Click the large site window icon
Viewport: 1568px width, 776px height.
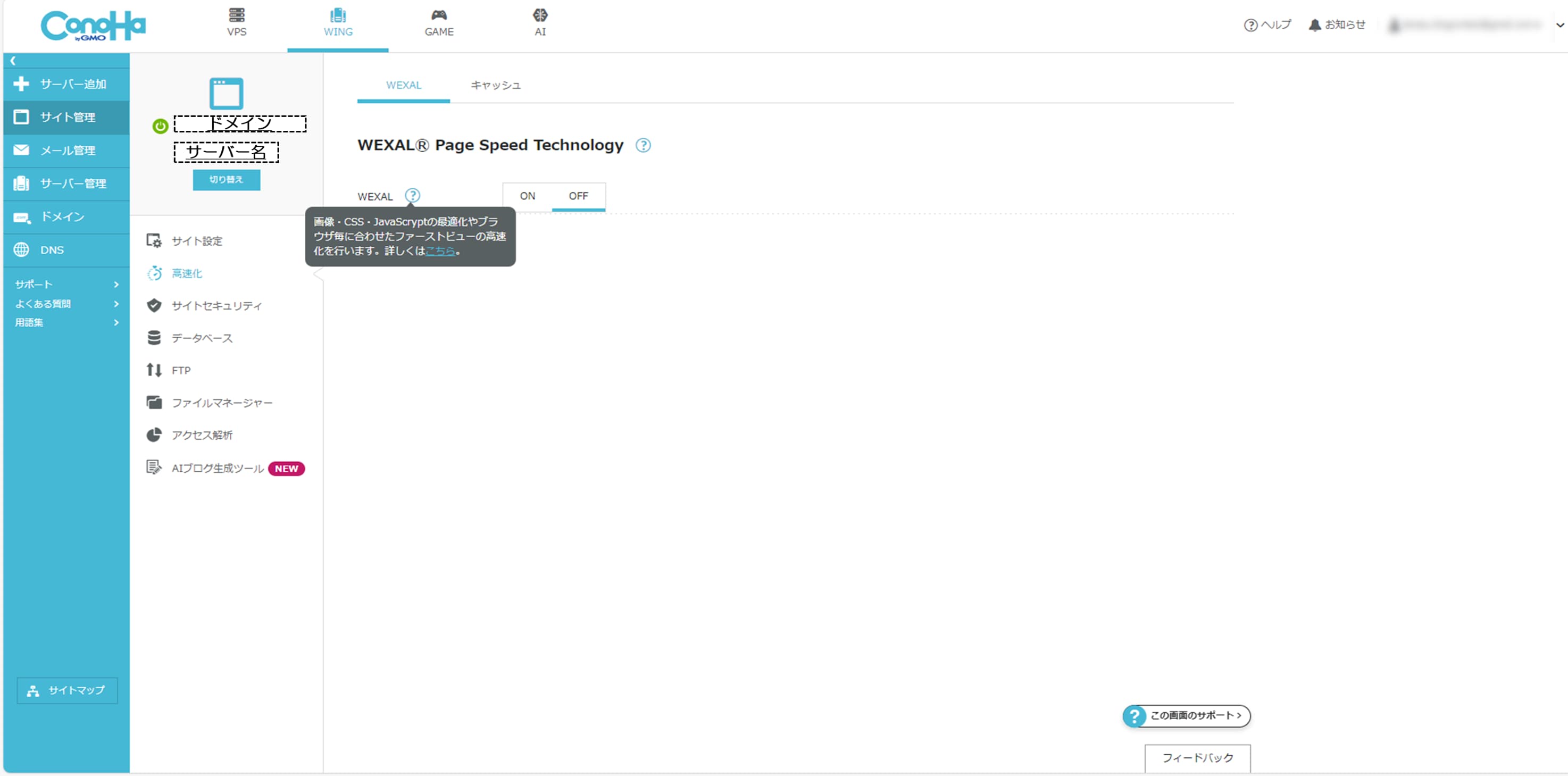[x=227, y=93]
